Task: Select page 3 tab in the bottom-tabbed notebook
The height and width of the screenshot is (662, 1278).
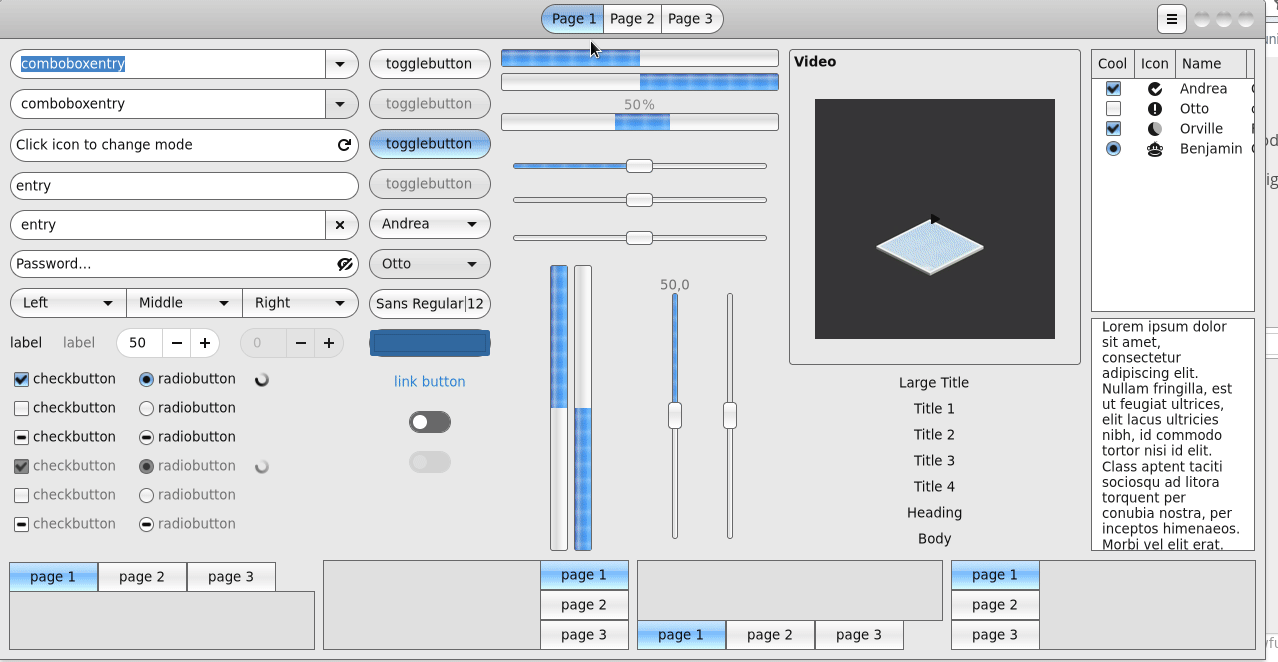Action: tap(859, 635)
